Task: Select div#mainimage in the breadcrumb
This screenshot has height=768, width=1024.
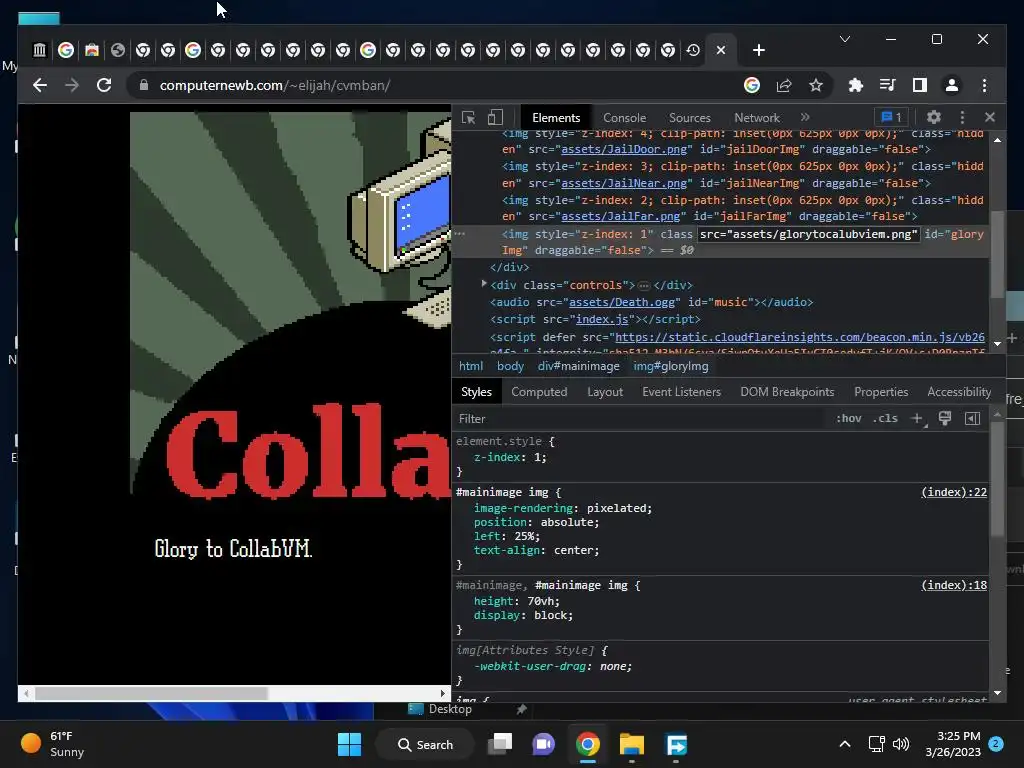Action: (579, 366)
